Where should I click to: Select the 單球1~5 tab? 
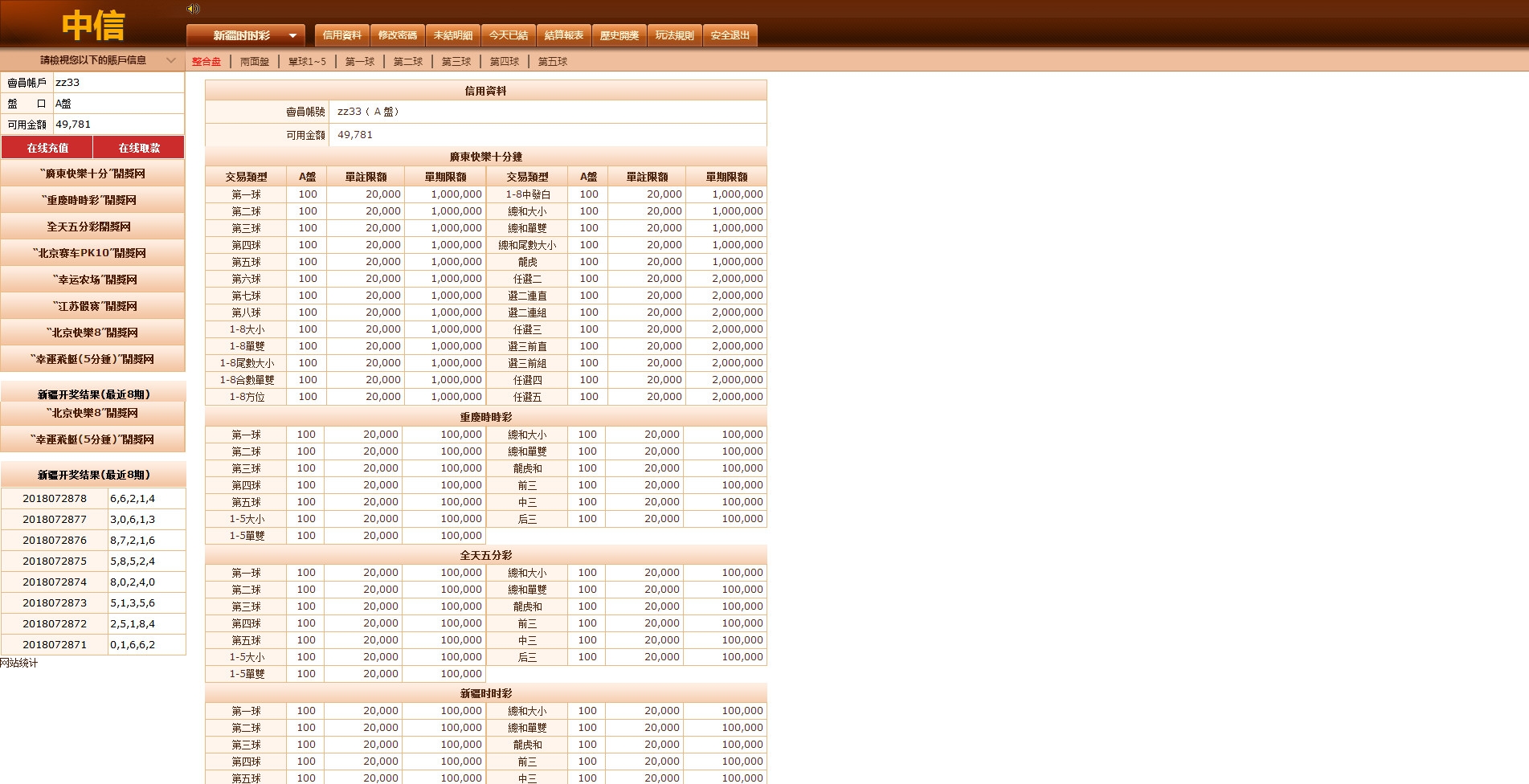pyautogui.click(x=307, y=62)
